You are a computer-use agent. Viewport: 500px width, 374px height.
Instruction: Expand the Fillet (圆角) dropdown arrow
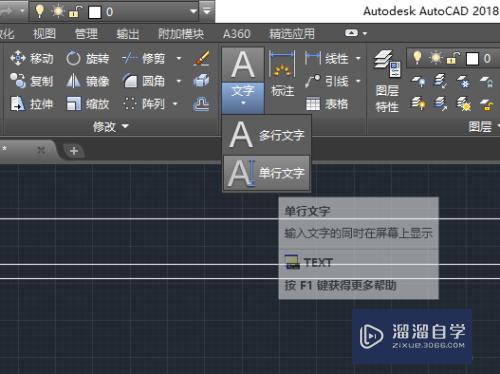click(179, 81)
